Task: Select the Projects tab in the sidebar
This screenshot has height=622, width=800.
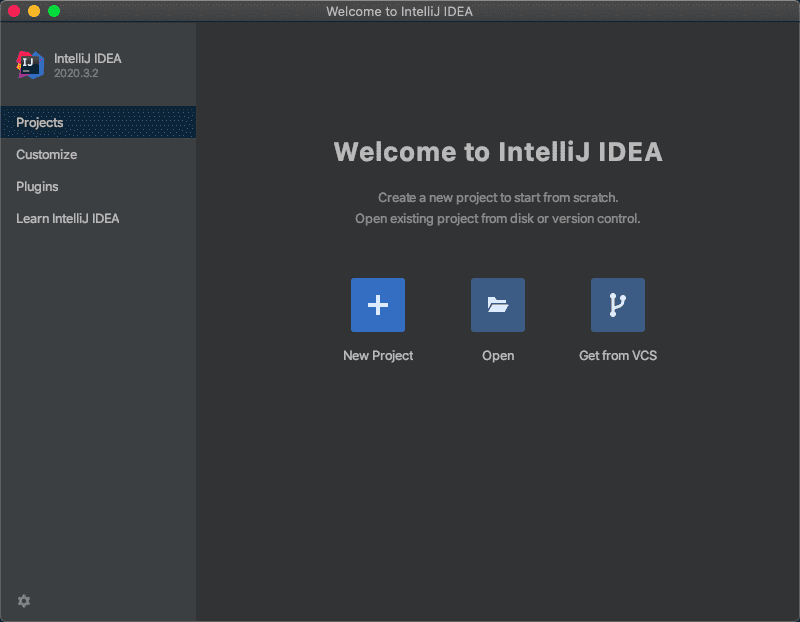Action: click(40, 122)
